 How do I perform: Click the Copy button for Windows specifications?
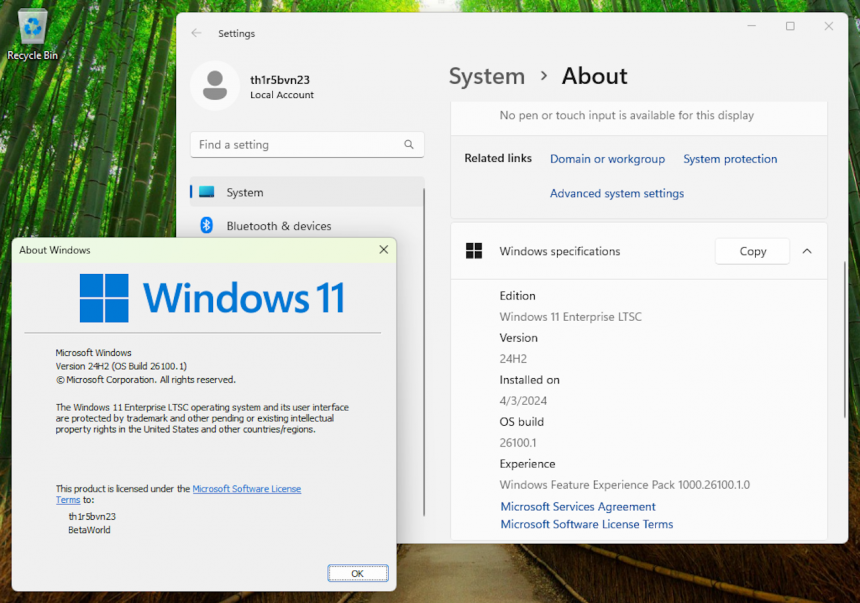[752, 251]
